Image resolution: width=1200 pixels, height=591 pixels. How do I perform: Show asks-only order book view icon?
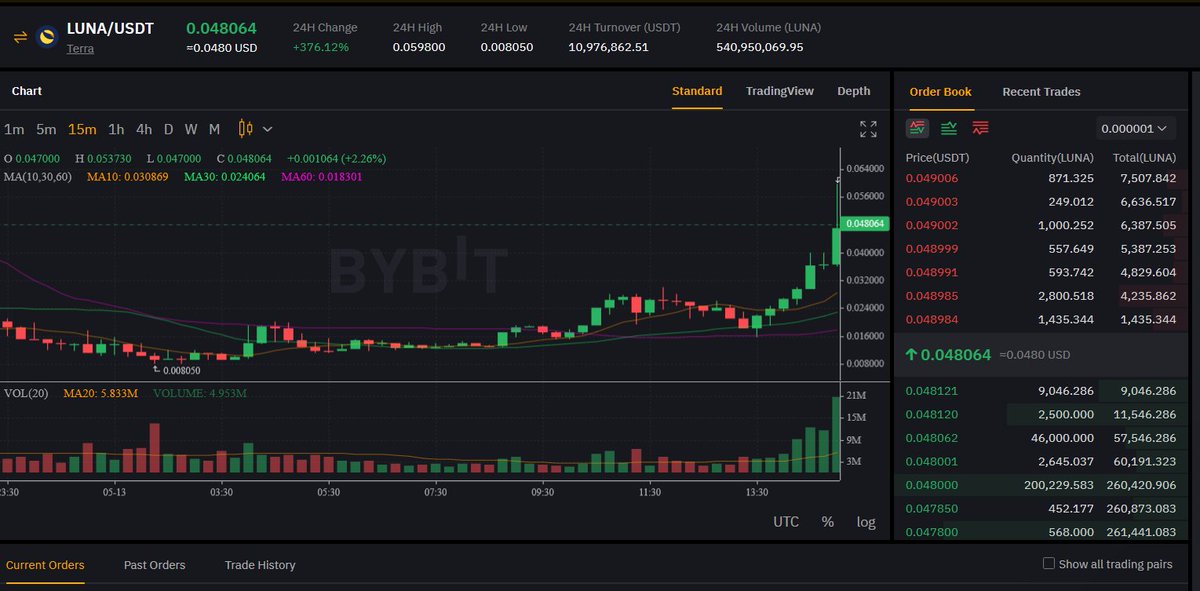click(980, 128)
